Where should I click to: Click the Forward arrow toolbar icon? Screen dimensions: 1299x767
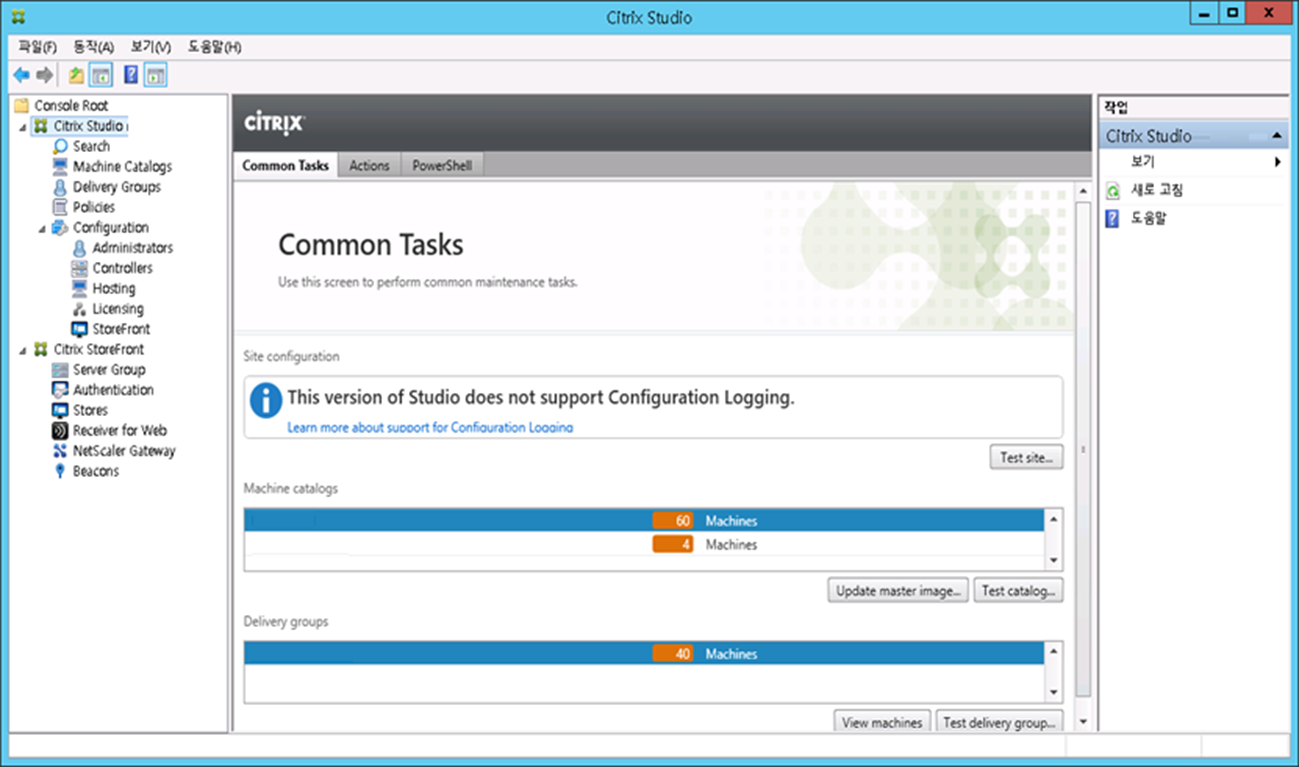click(44, 75)
